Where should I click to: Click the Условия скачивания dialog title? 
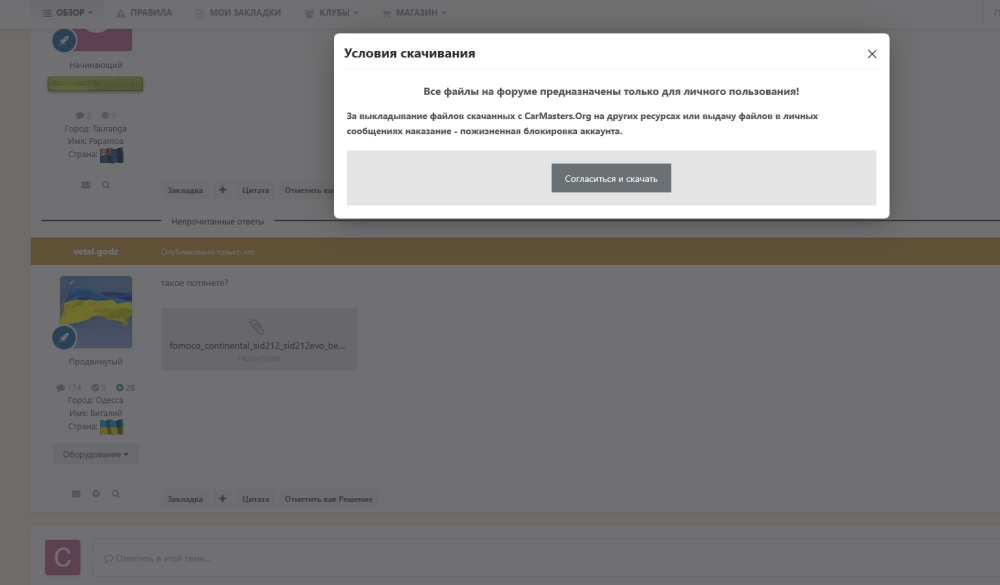[409, 54]
